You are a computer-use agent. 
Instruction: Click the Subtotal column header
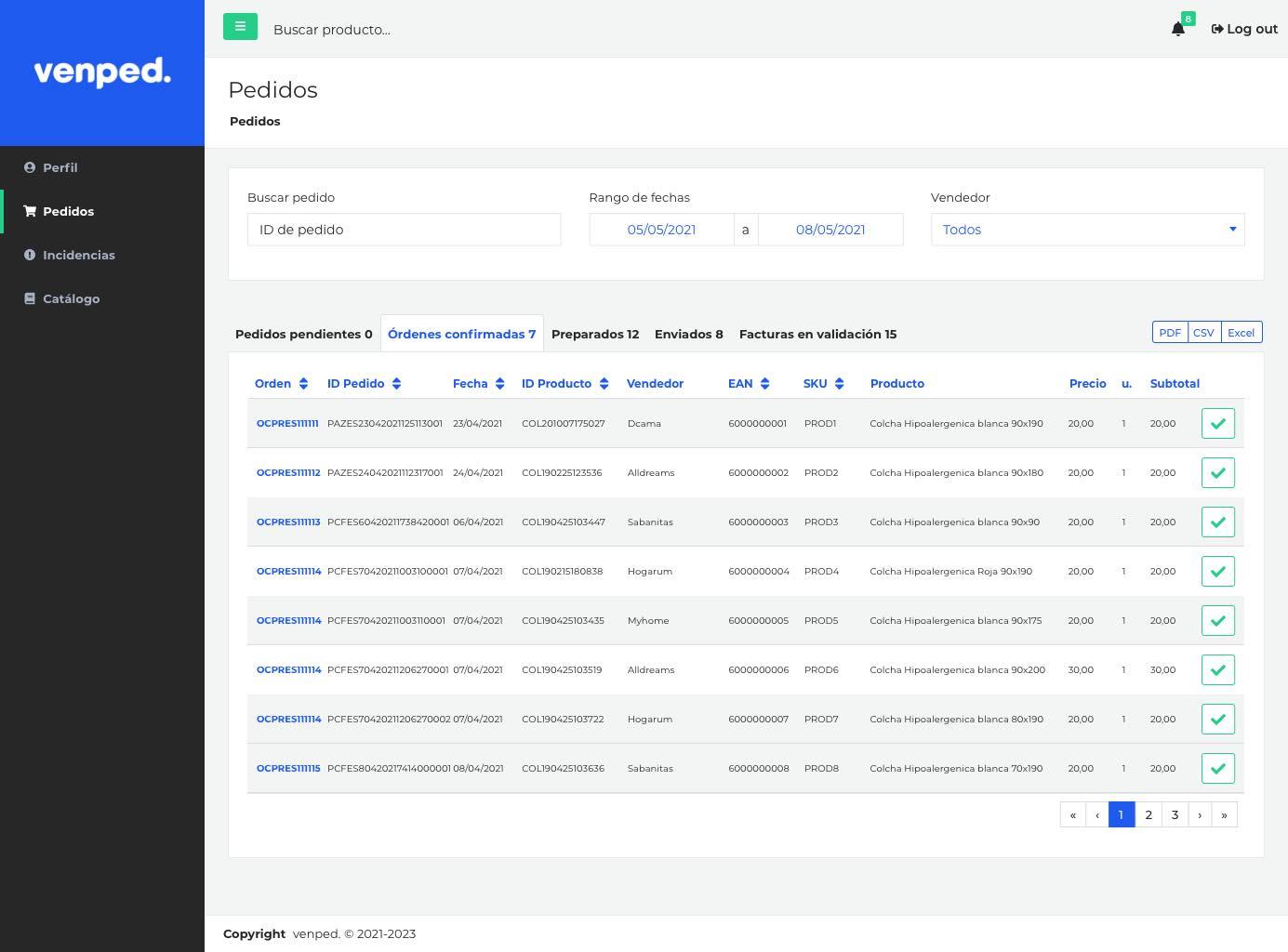[1175, 384]
